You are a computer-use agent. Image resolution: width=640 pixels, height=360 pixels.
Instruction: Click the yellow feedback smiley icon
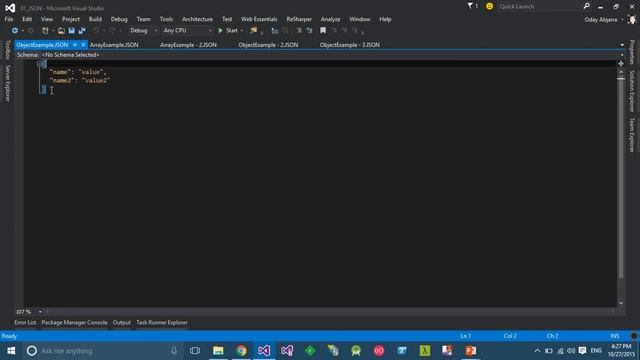(x=489, y=6)
